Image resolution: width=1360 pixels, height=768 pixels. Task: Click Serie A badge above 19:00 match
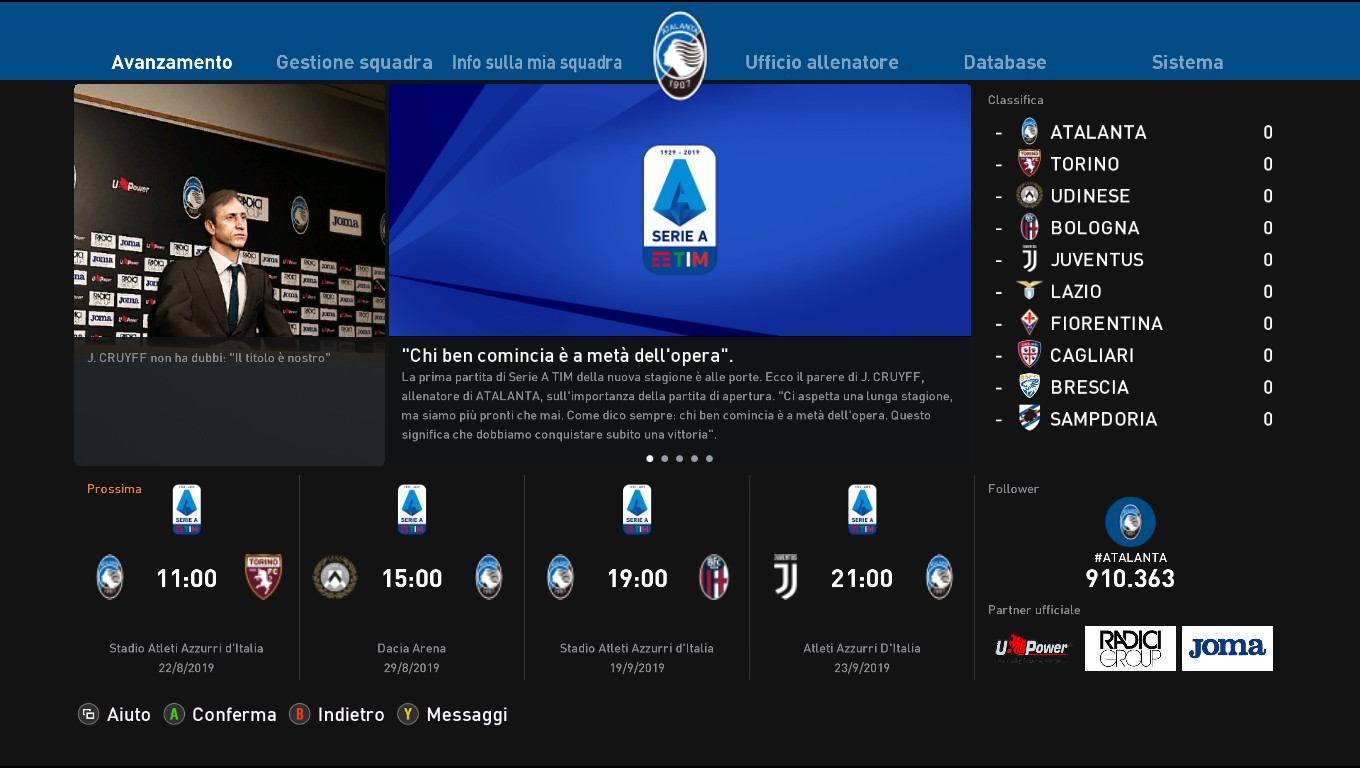(x=637, y=509)
